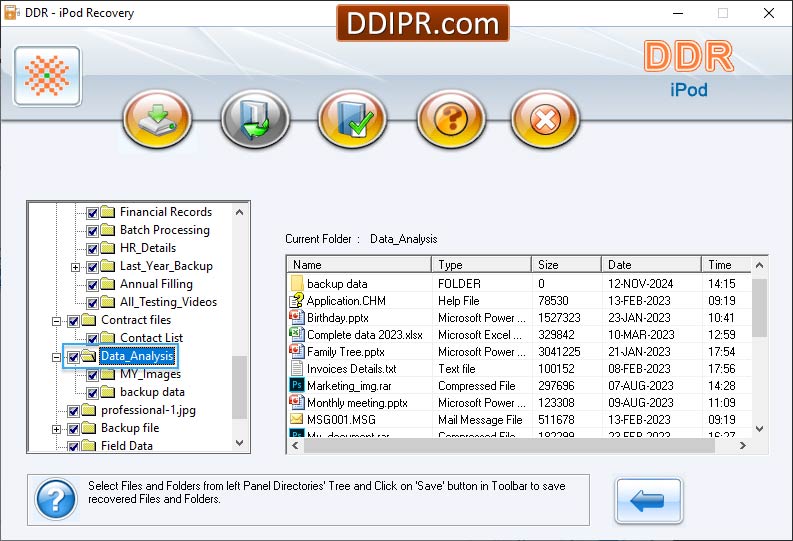The width and height of the screenshot is (793, 541).
Task: Click the MY_Images folder icon
Action: click(x=107, y=374)
